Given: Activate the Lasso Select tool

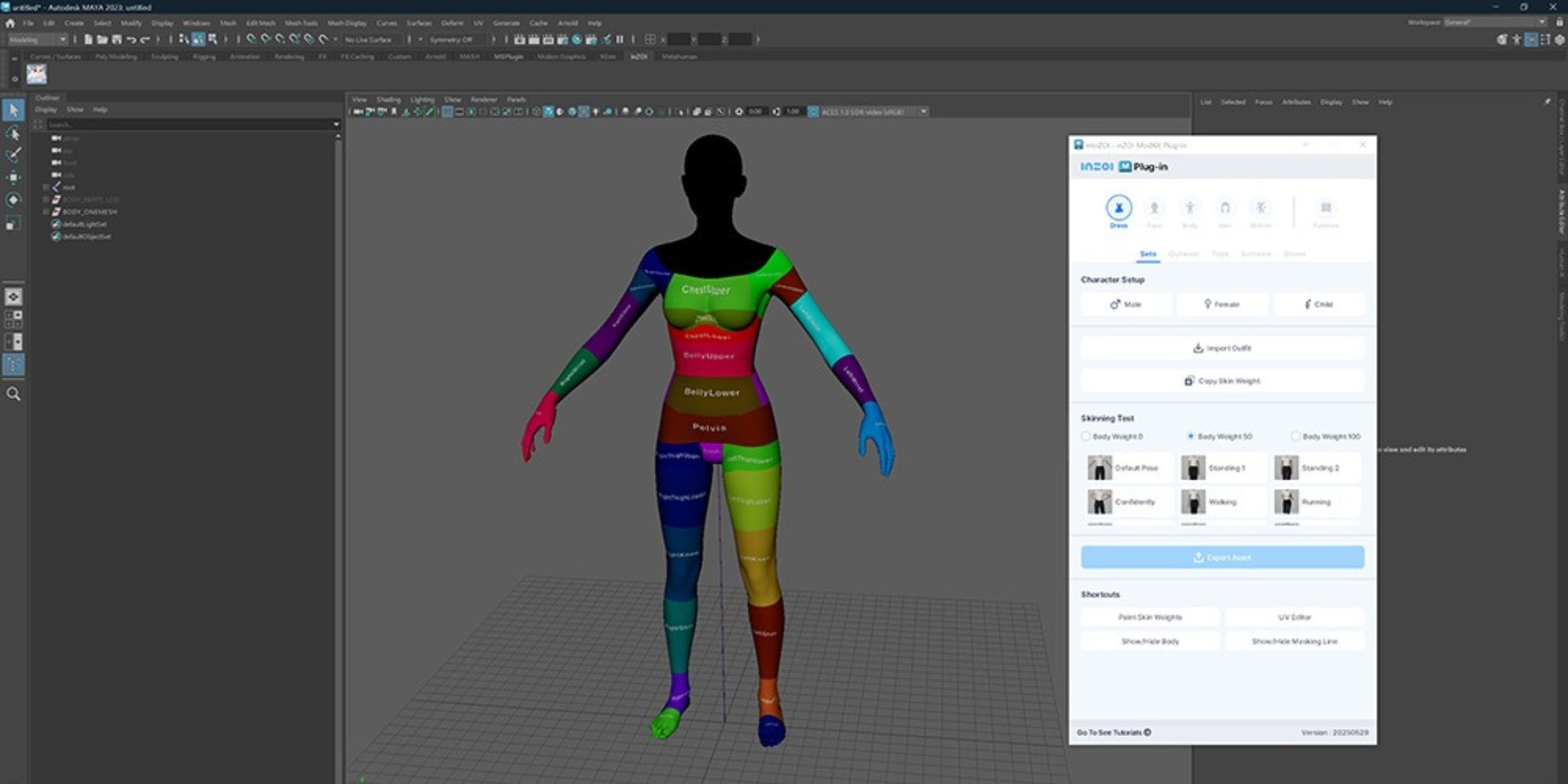Looking at the screenshot, I should coord(14,133).
